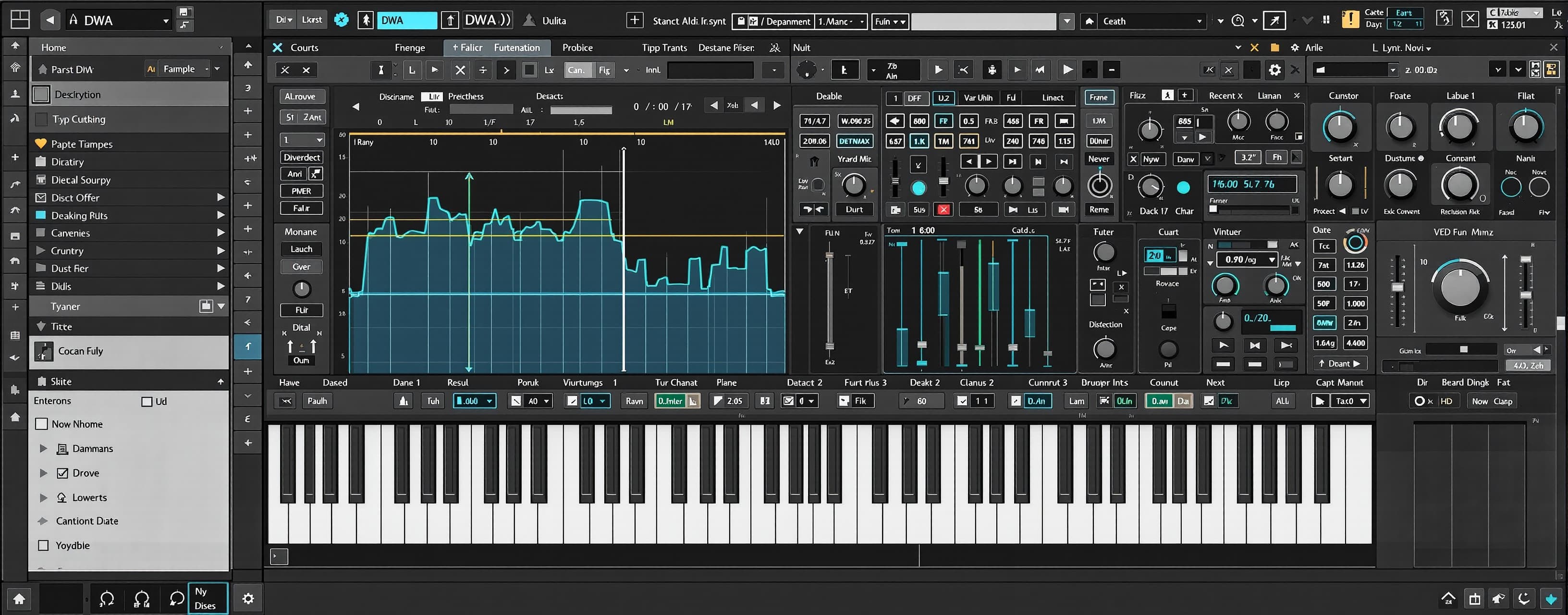Expand the Lowerts tree item
The image size is (1568, 615).
(43, 497)
